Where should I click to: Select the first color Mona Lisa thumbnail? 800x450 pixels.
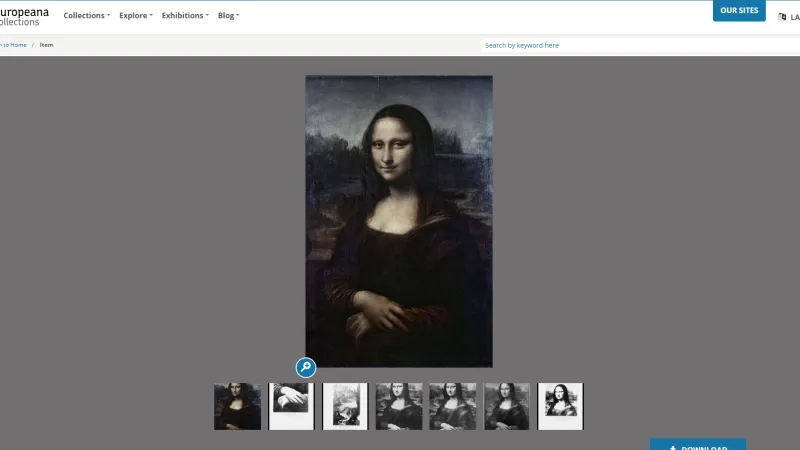(x=237, y=406)
